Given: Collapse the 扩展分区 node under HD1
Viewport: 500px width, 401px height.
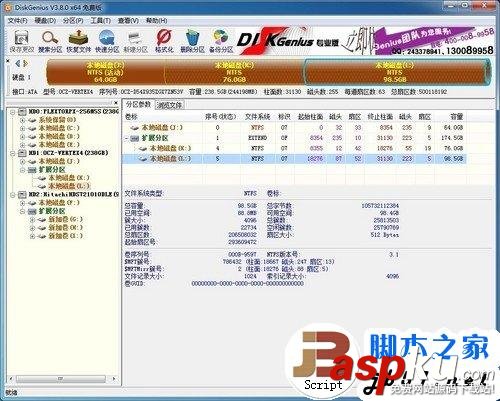Looking at the screenshot, I should [23, 170].
